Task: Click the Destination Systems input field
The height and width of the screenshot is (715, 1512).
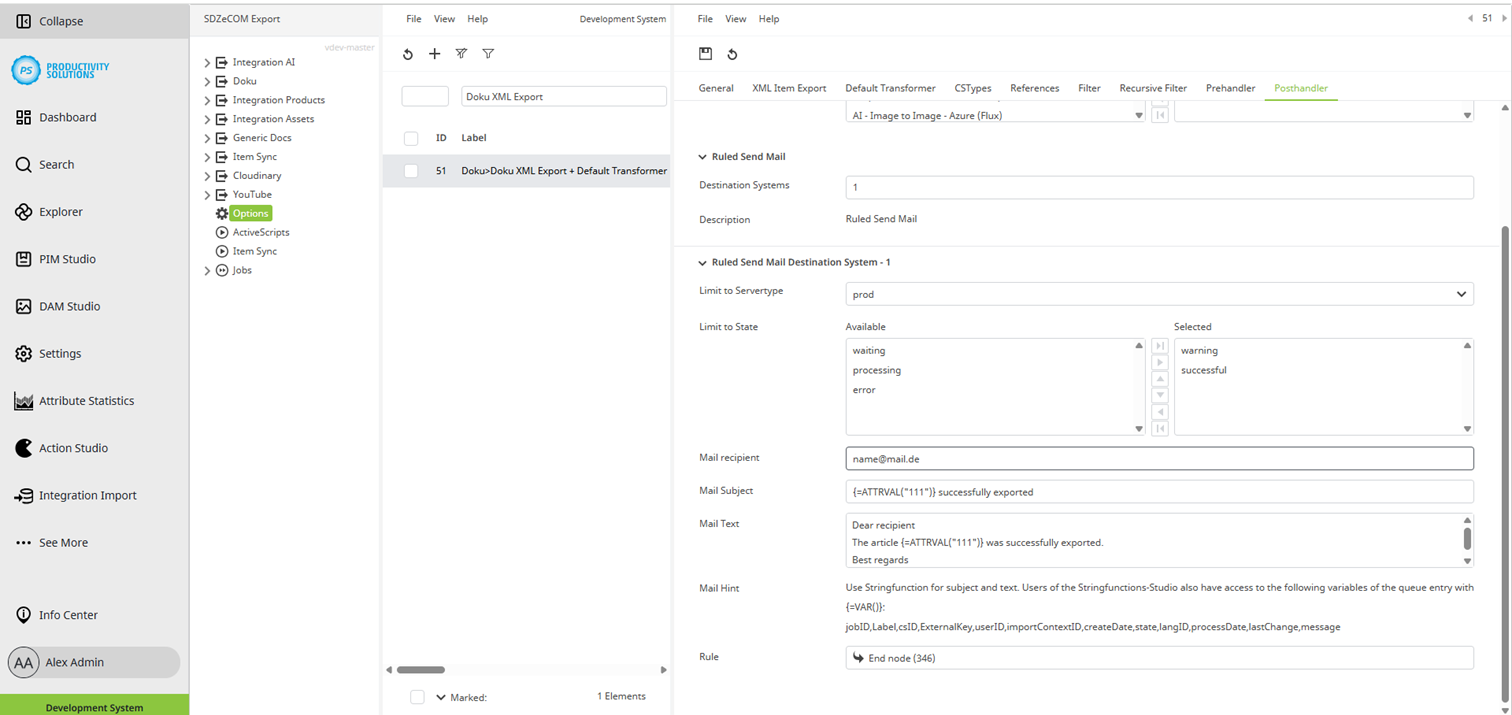Action: (1160, 187)
